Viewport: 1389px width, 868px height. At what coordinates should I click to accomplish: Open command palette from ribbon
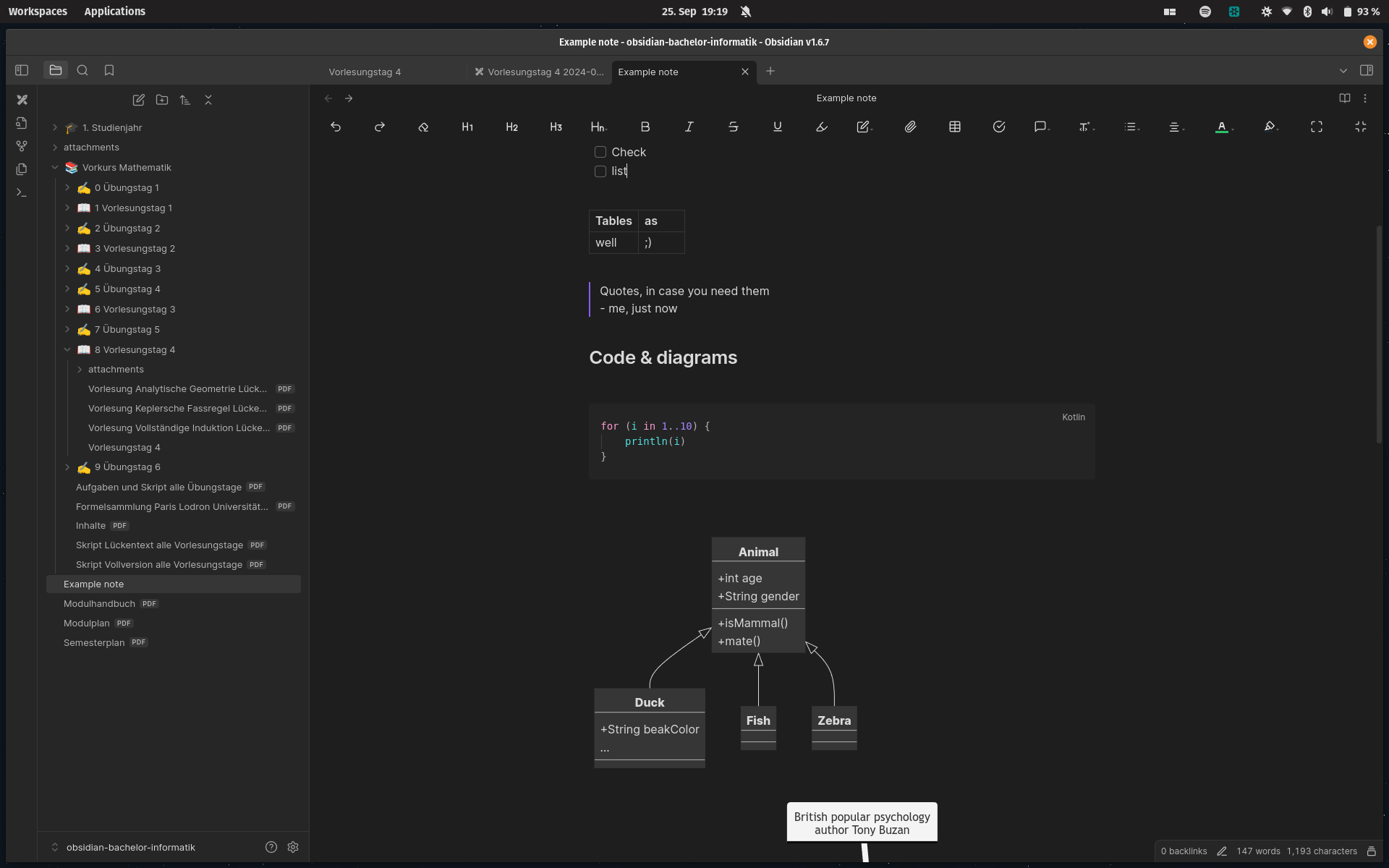pyautogui.click(x=22, y=192)
